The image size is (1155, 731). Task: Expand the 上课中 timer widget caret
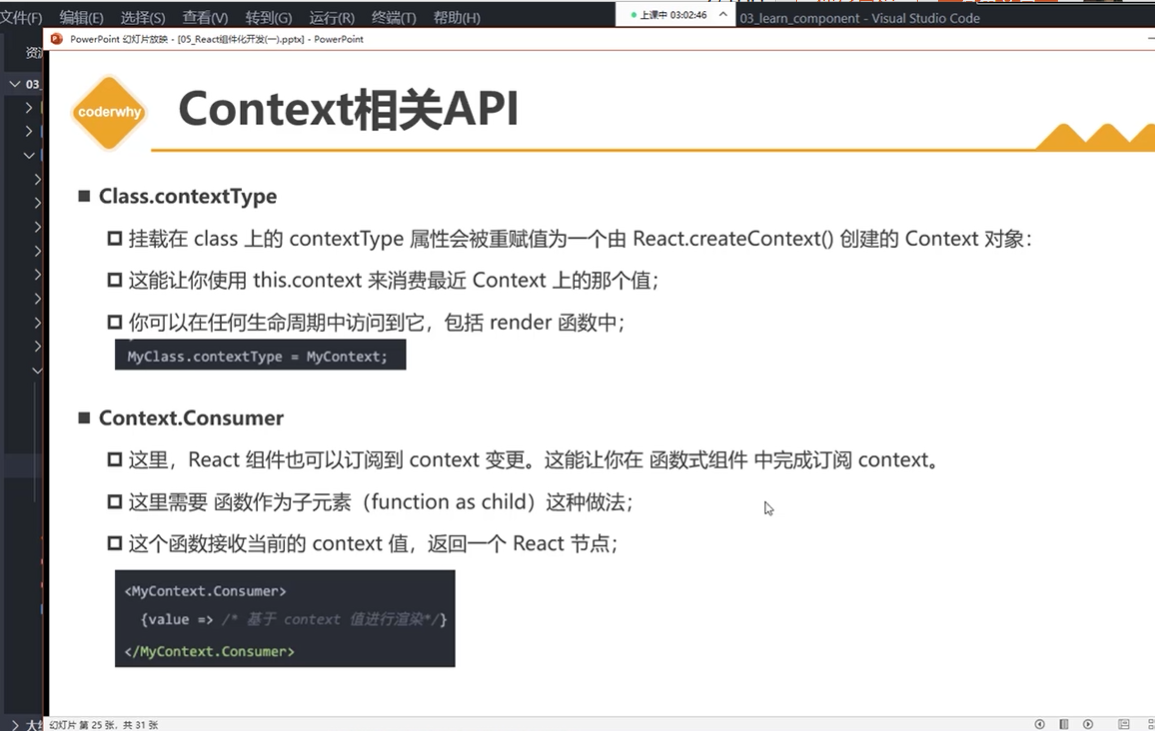click(x=723, y=14)
